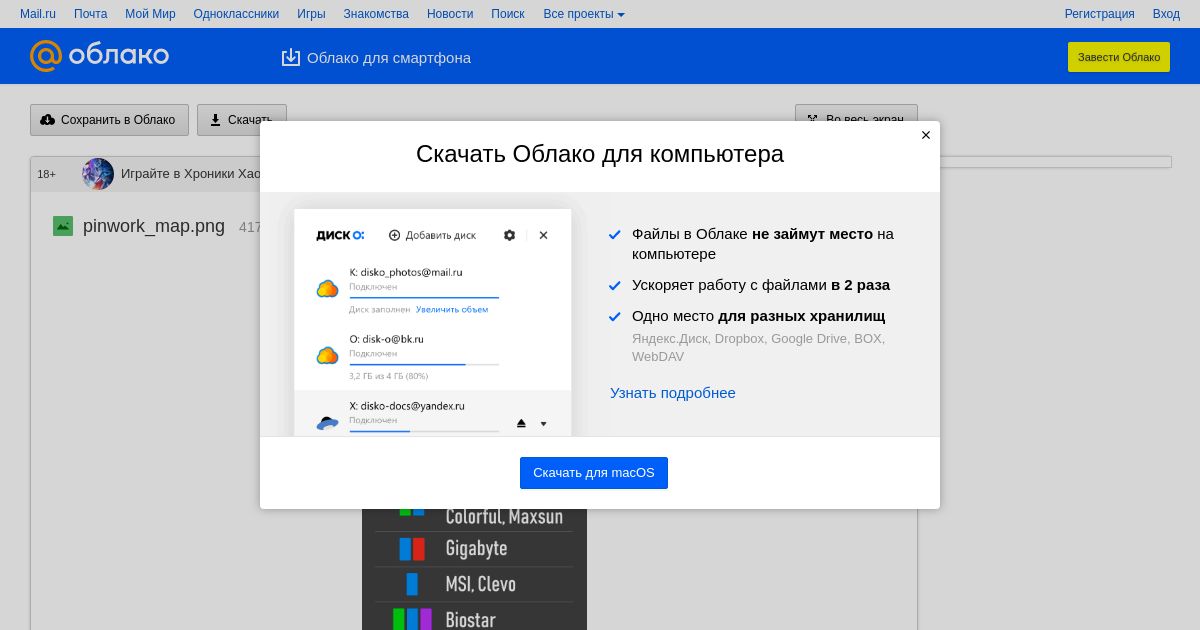The width and height of the screenshot is (1200, 630).
Task: Open the Поиск top link
Action: (508, 14)
